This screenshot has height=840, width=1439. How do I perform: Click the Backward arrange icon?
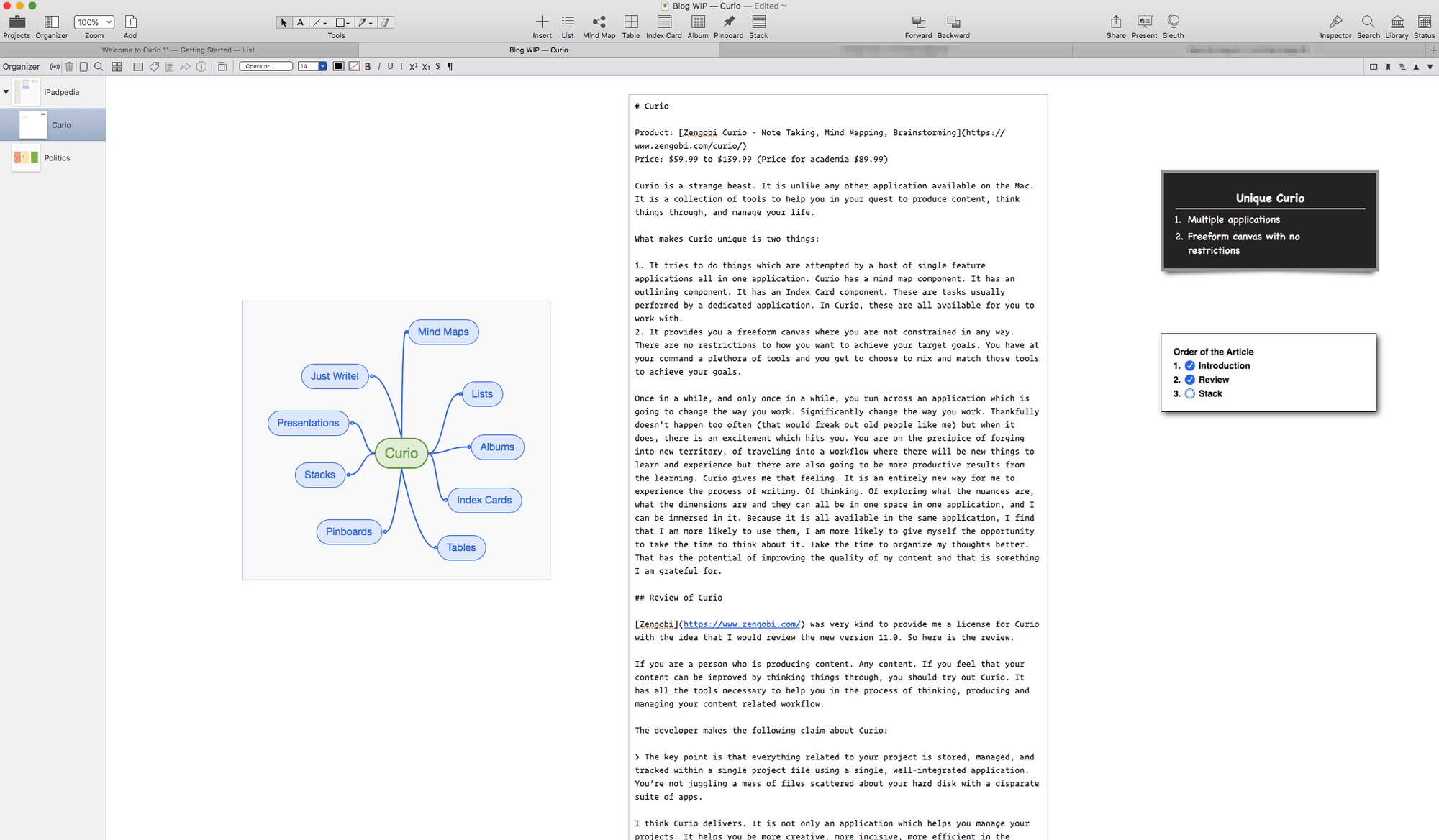pyautogui.click(x=953, y=22)
